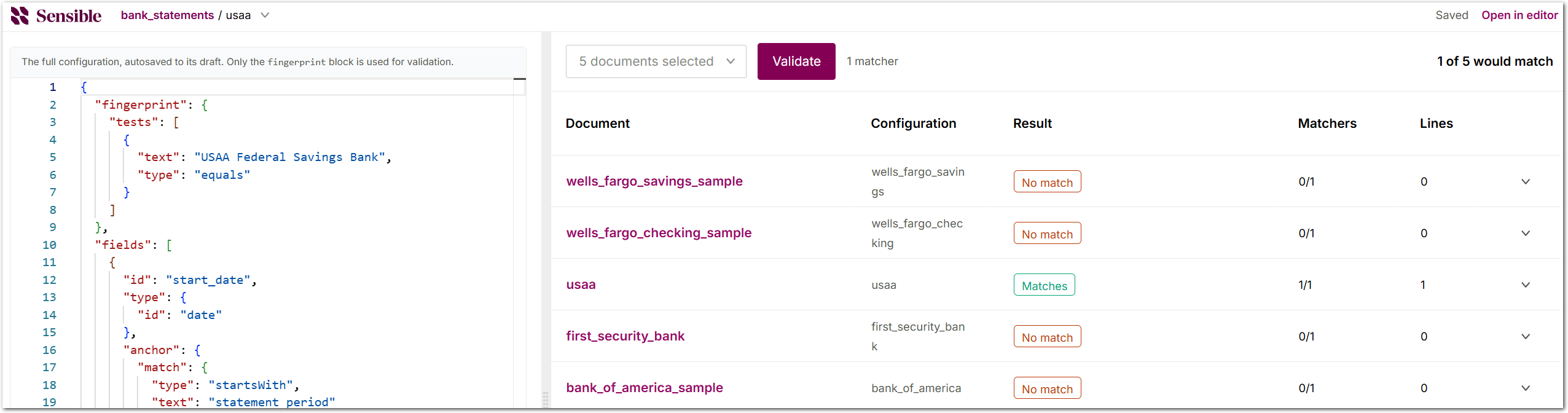Expand the usaa configuration dropdown chevron

(265, 15)
